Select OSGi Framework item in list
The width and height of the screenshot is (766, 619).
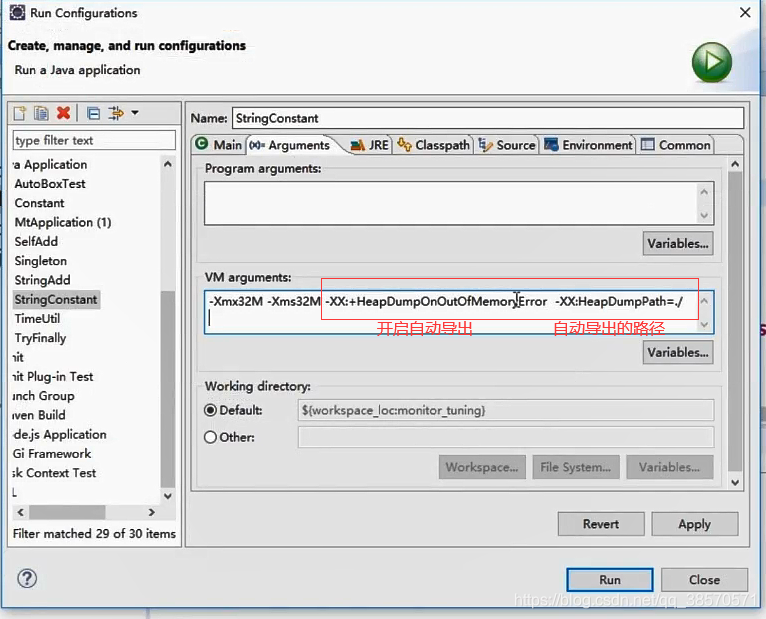pos(52,453)
